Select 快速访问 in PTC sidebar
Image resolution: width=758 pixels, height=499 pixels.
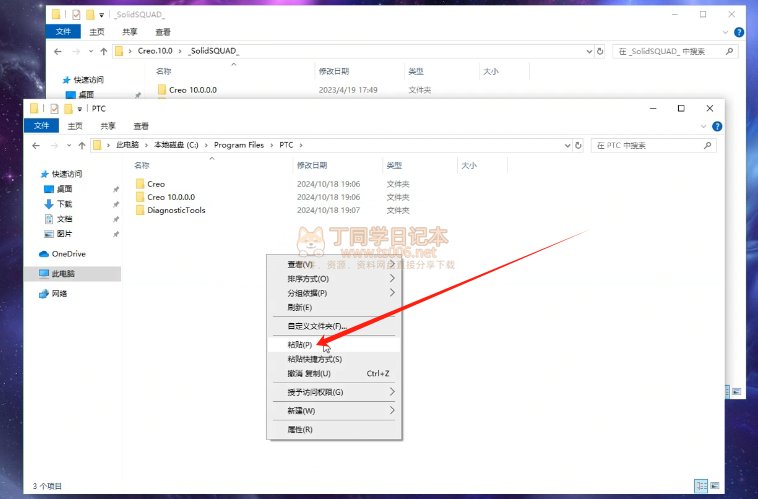[x=61, y=174]
